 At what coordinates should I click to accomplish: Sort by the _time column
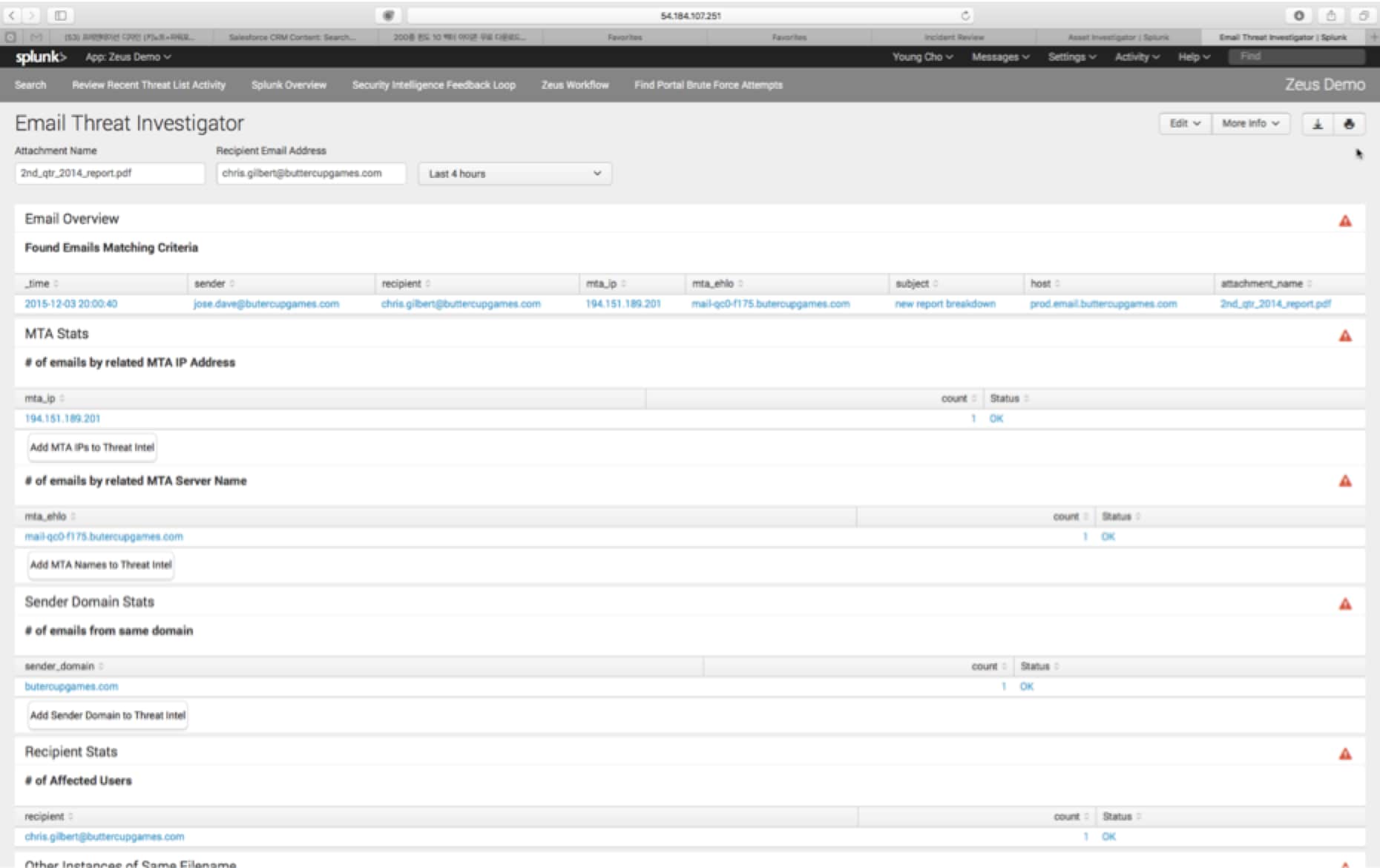tap(42, 283)
